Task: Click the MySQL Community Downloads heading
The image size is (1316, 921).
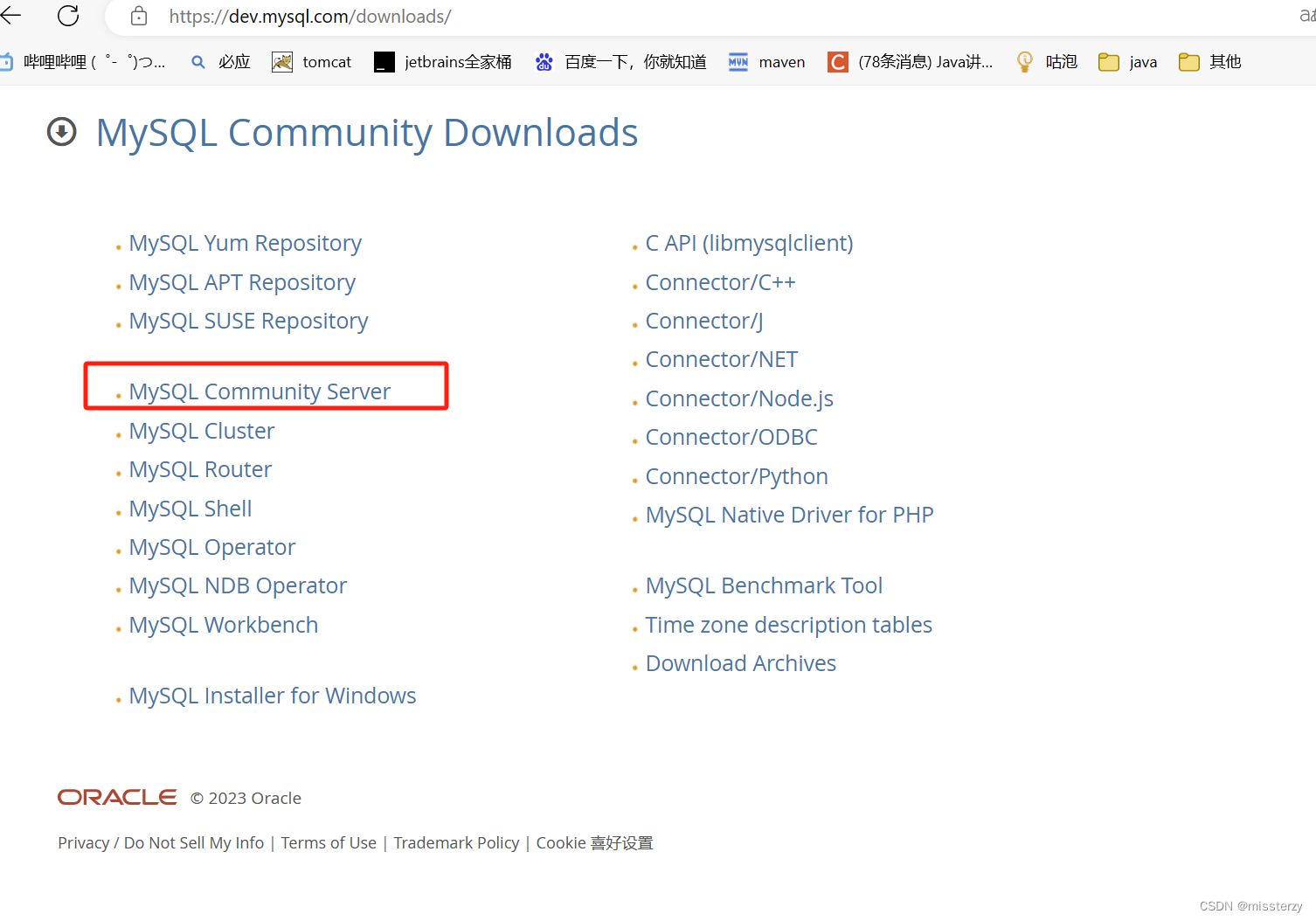Action: [x=367, y=133]
